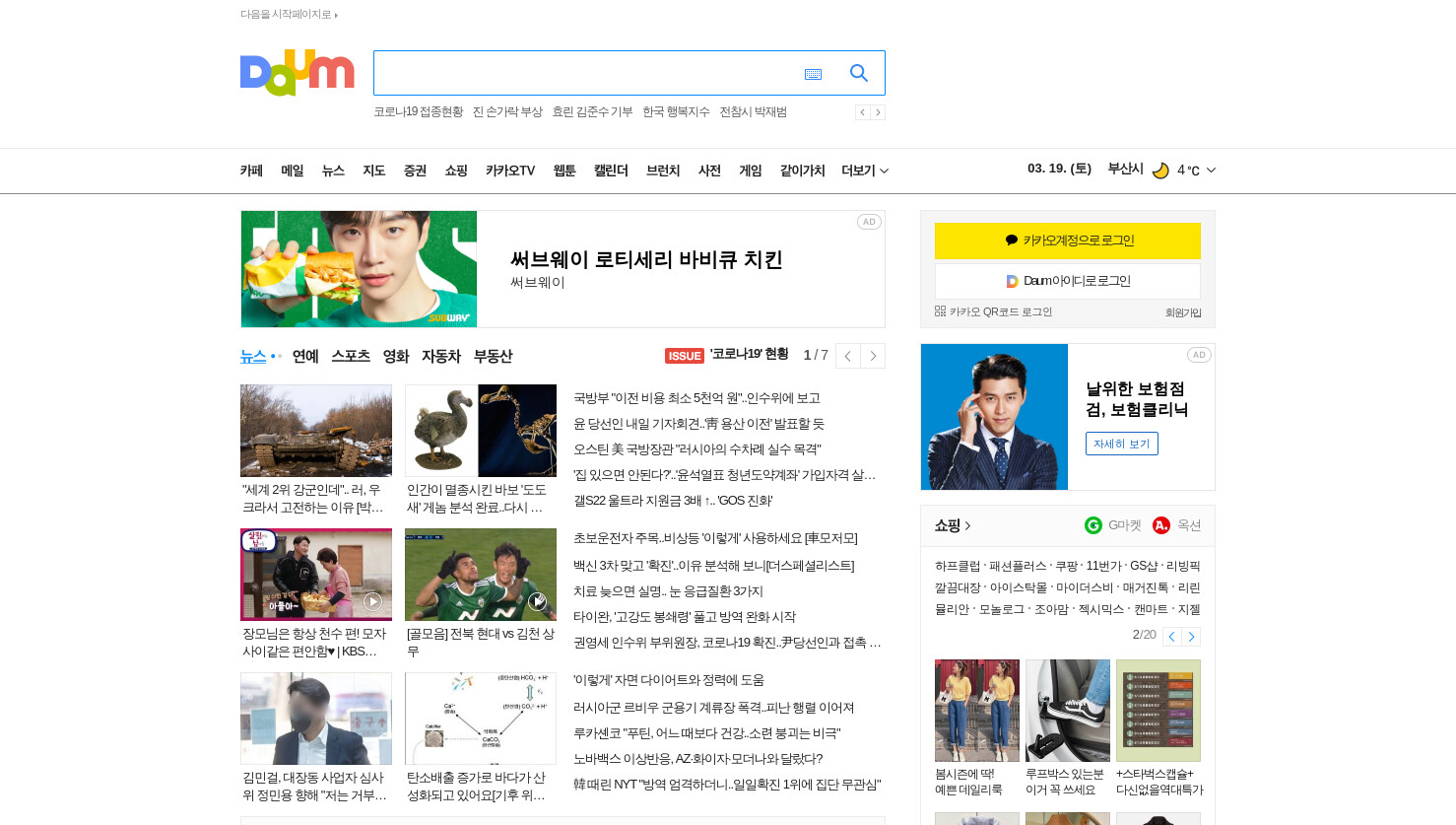The width and height of the screenshot is (1456, 825).
Task: Open the 캘린더 menu
Action: 611,171
